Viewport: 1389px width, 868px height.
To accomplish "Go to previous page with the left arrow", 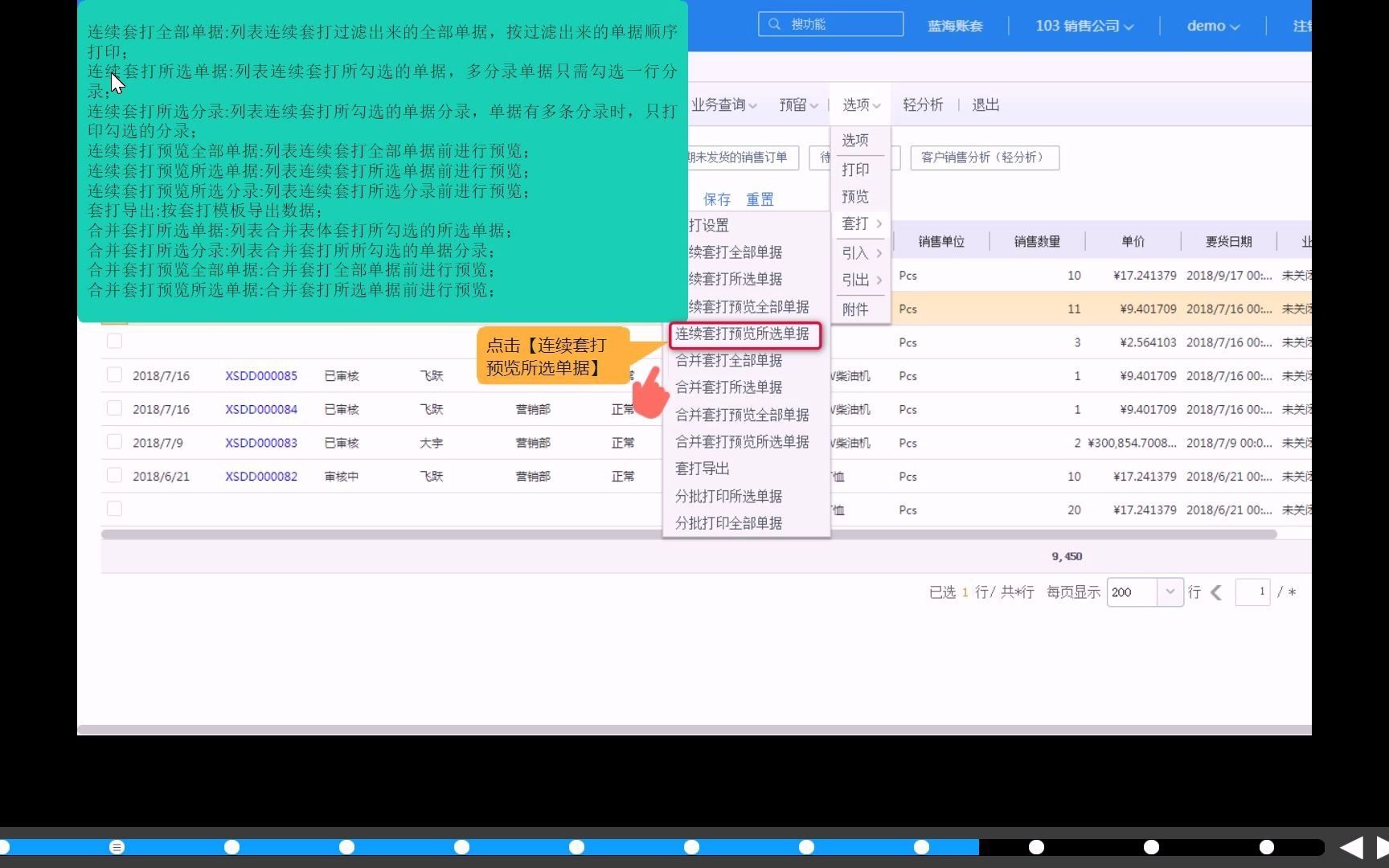I will (1216, 592).
